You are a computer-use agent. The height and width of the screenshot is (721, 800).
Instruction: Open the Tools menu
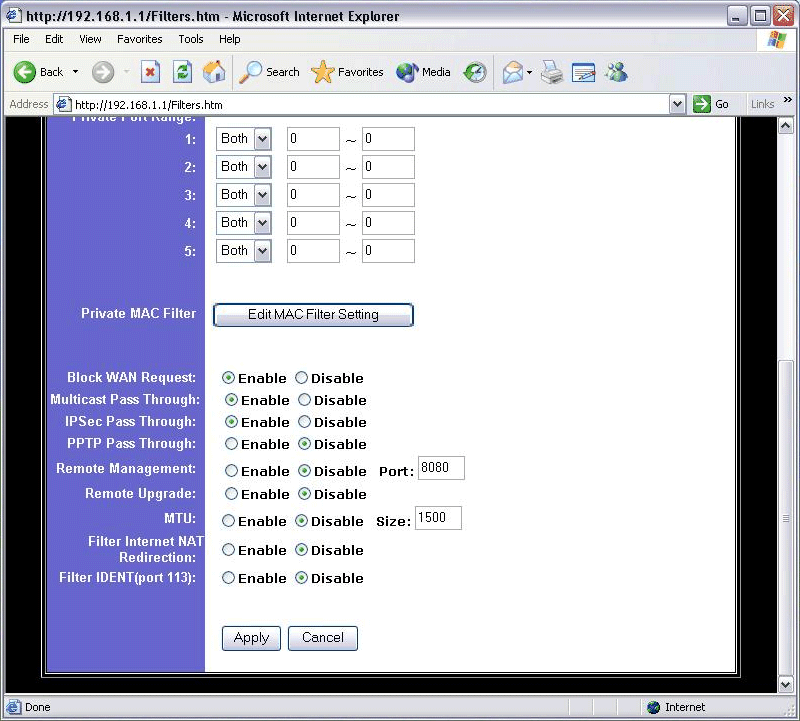point(190,39)
